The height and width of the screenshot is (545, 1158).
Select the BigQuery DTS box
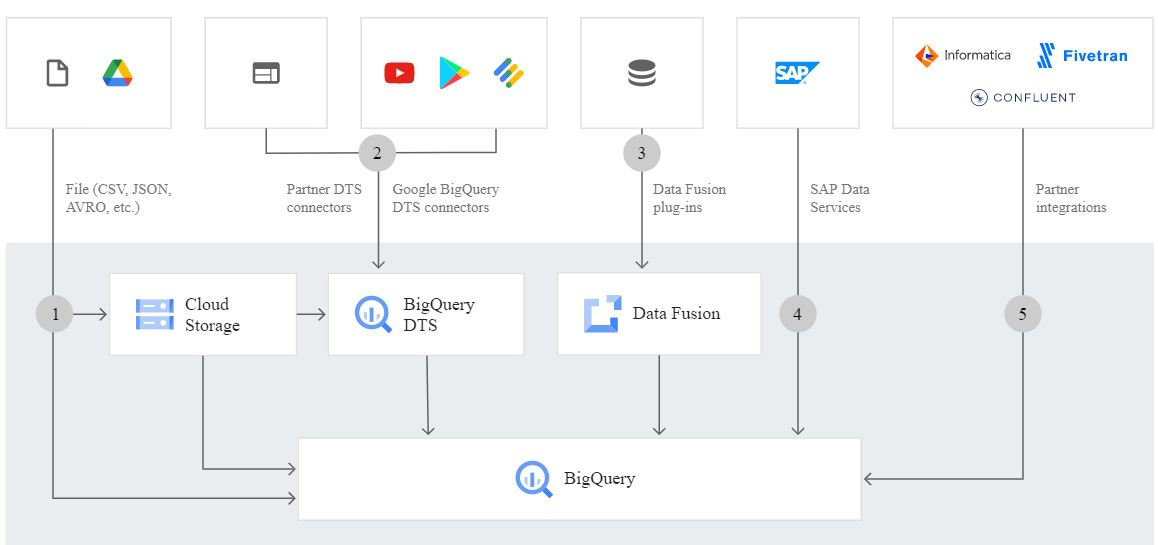coord(426,314)
